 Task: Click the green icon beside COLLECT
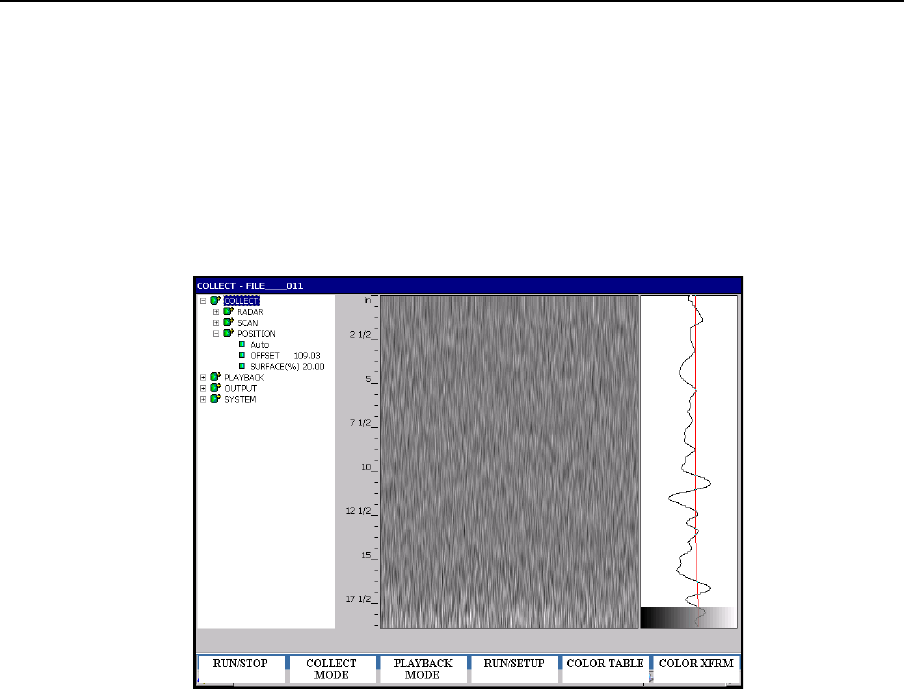(x=215, y=300)
